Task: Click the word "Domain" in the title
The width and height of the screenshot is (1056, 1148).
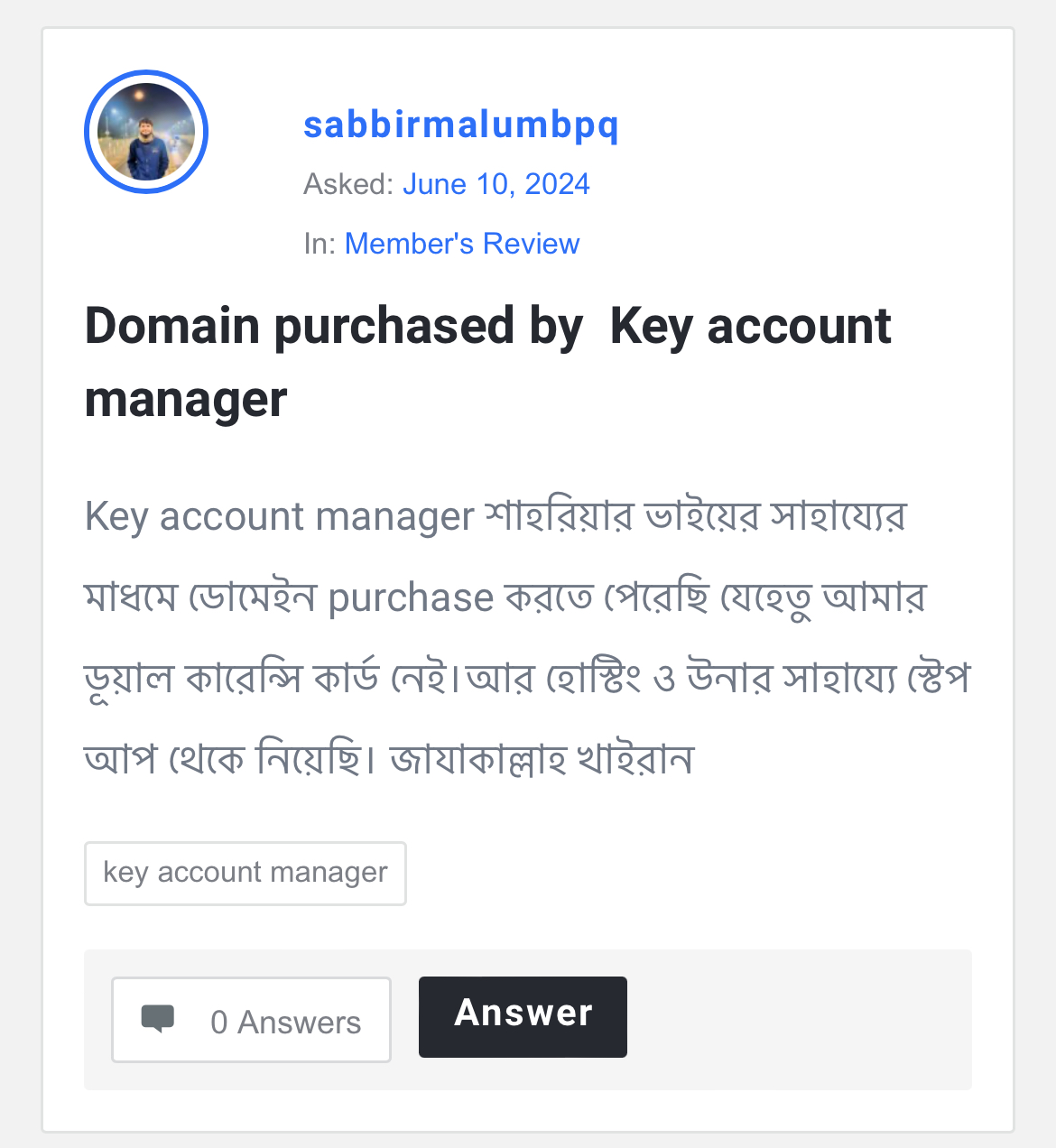Action: click(172, 326)
